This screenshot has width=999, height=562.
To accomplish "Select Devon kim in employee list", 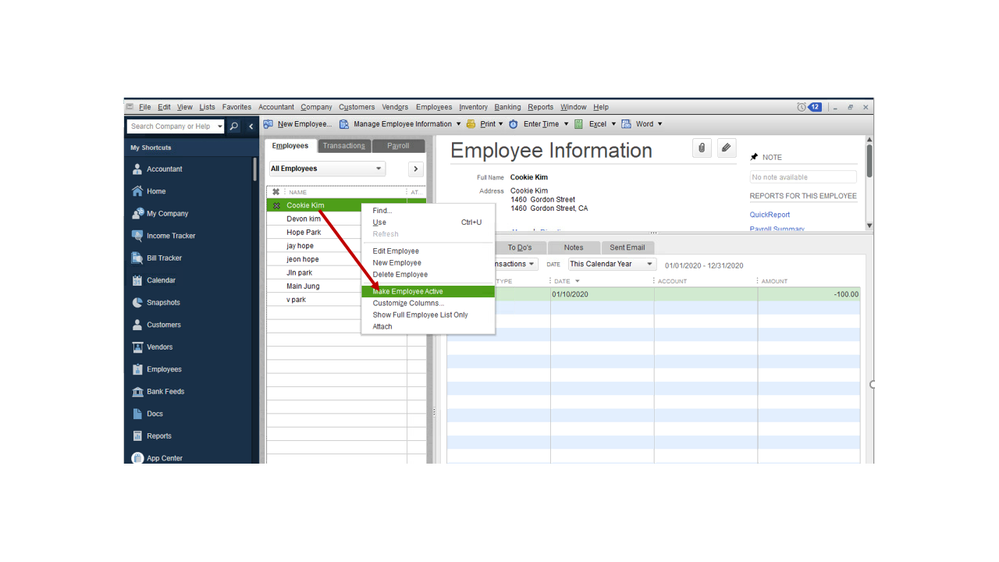I will coord(304,219).
